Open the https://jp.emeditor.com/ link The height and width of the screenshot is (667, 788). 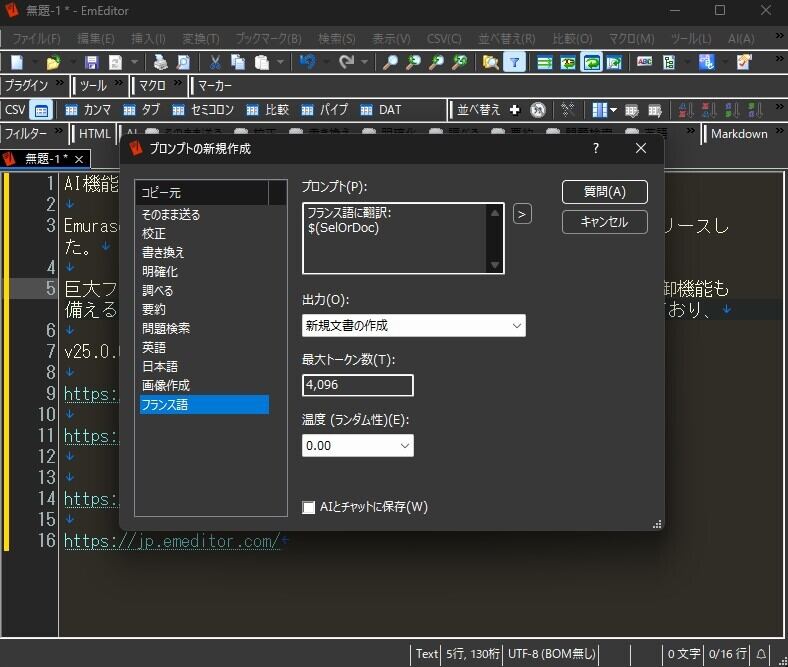pos(171,541)
